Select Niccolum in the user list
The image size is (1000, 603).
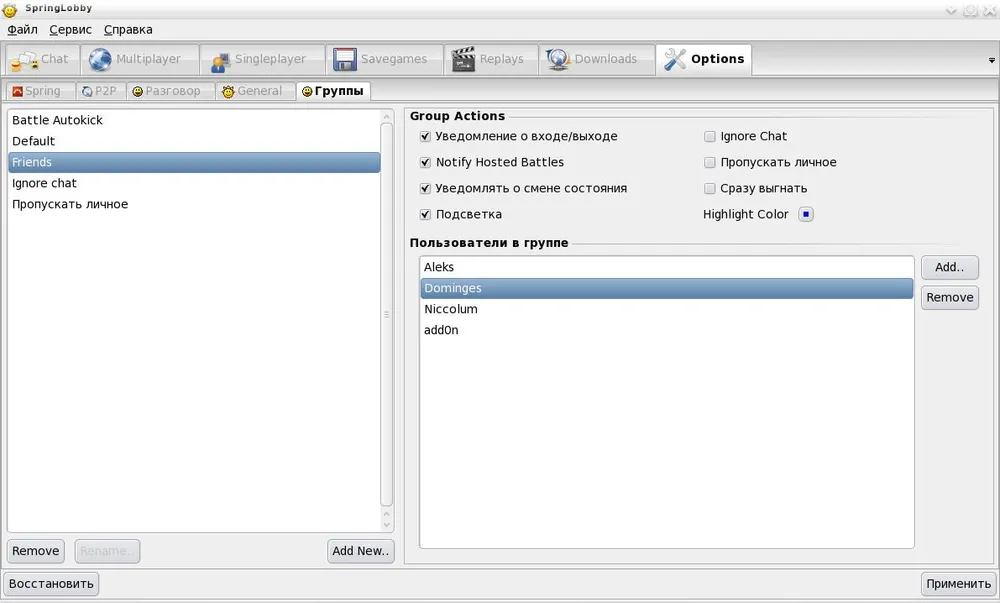[x=451, y=309]
